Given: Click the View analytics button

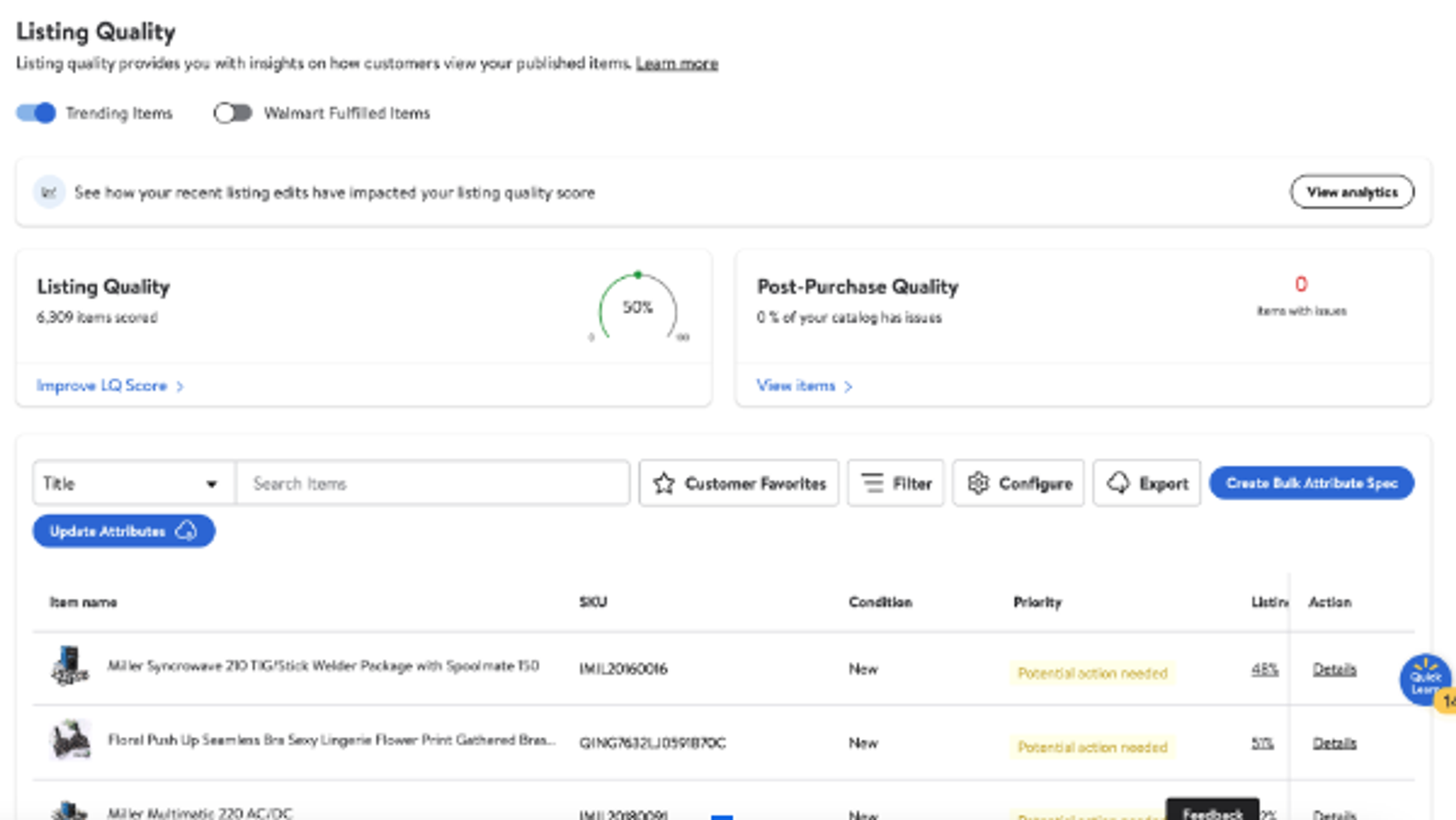Looking at the screenshot, I should [1351, 193].
